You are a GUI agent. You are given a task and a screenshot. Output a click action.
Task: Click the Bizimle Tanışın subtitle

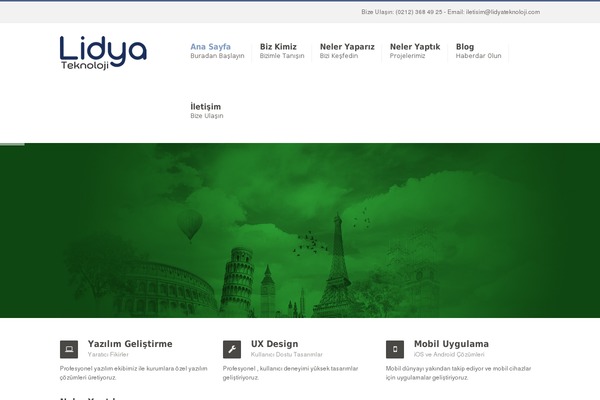282,56
